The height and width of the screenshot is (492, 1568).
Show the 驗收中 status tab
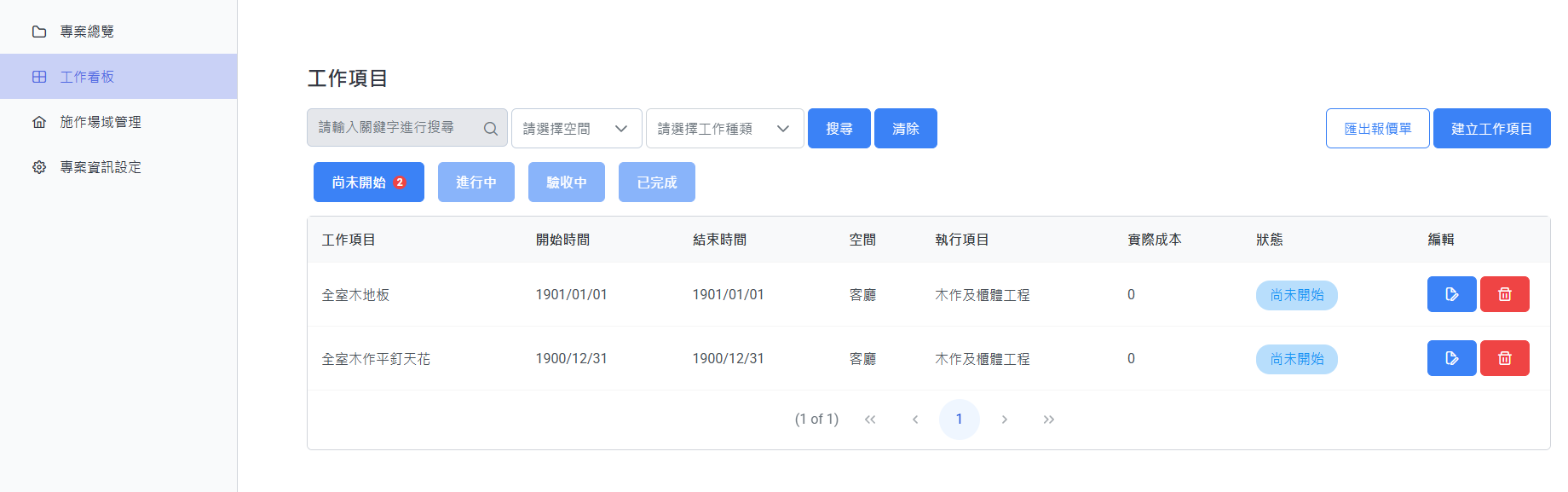click(566, 182)
